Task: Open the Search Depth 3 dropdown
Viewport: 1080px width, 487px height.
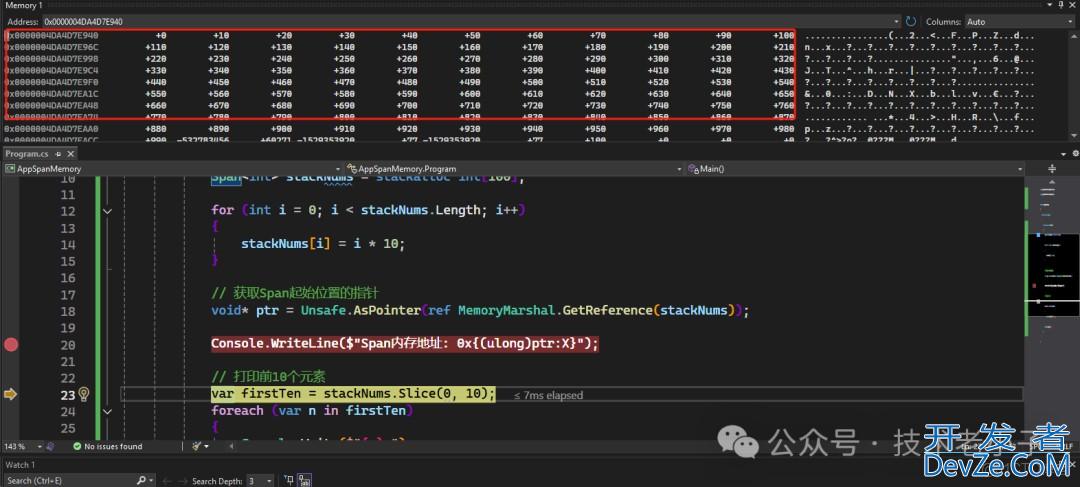Action: (260, 481)
